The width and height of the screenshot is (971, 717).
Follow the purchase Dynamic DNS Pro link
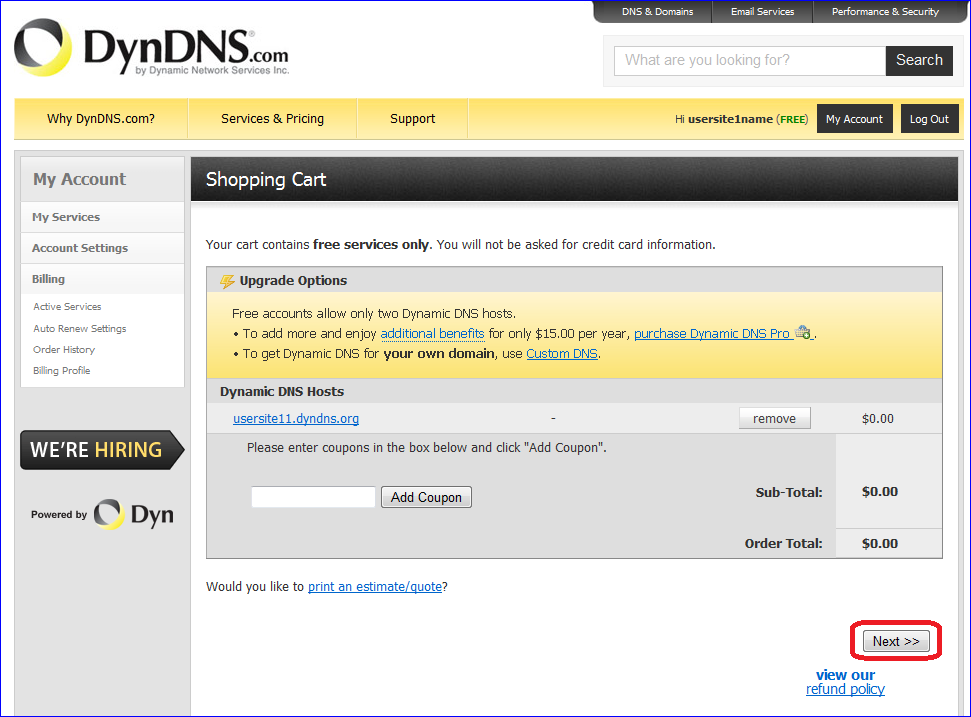[712, 334]
